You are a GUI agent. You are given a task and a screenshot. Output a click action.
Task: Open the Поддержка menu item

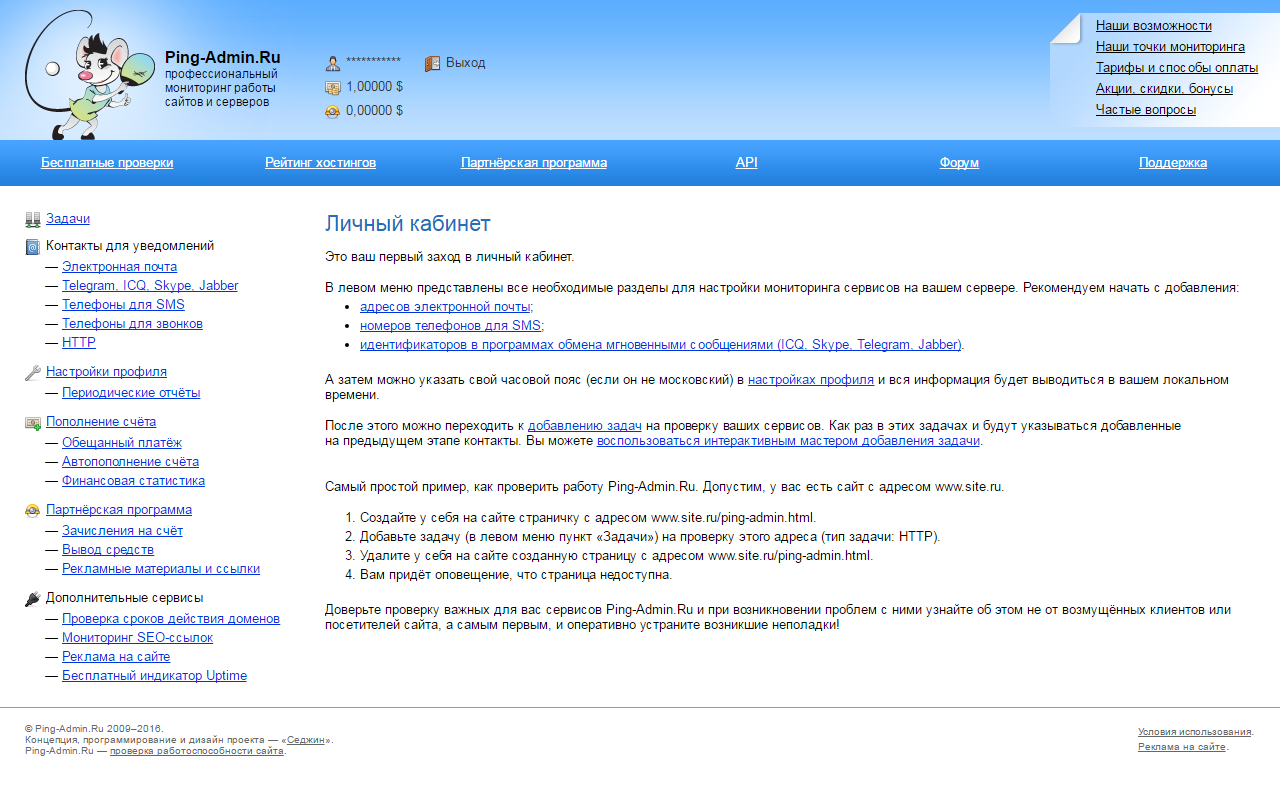click(1173, 163)
